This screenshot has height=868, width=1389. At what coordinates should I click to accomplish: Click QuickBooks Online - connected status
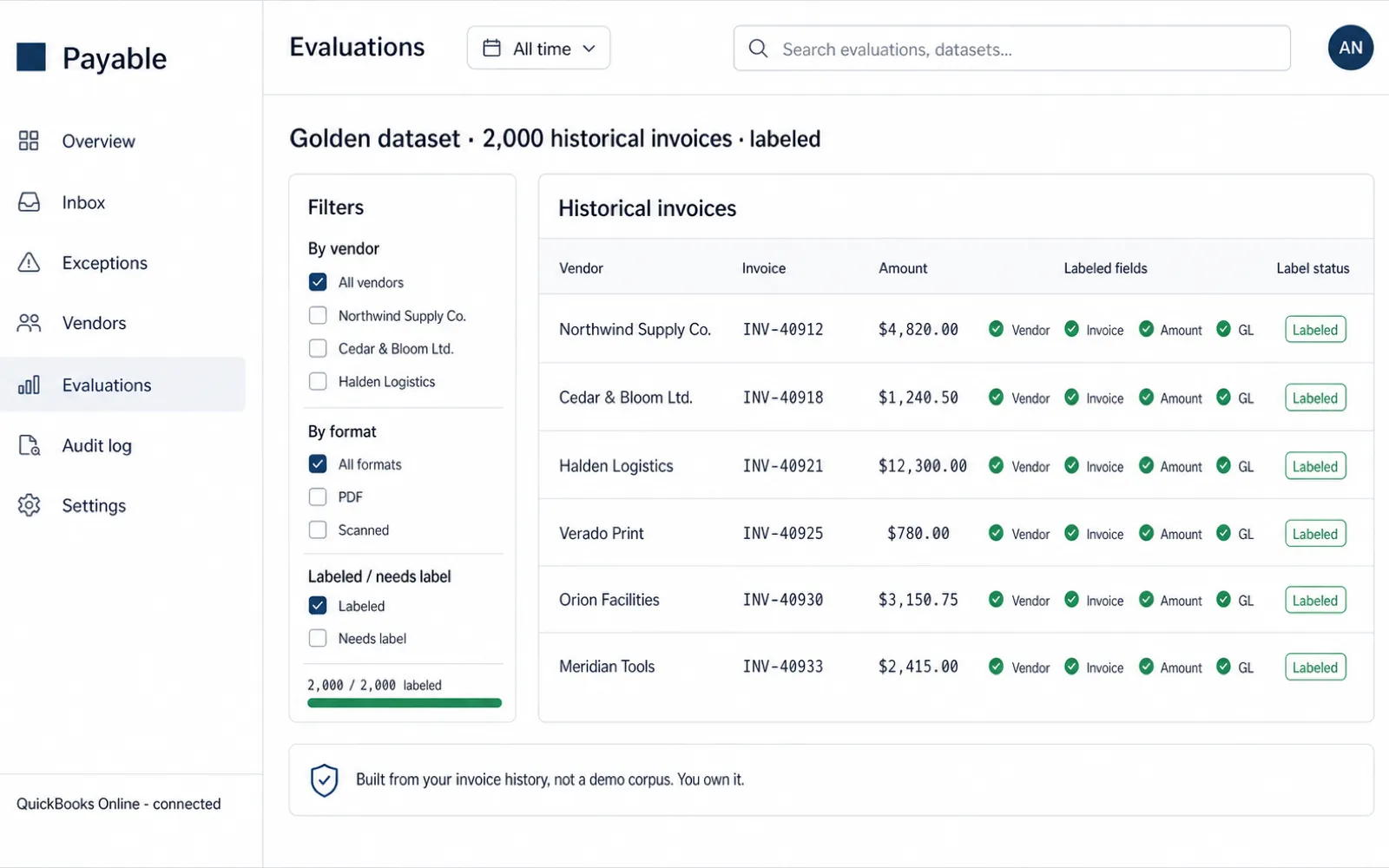119,804
